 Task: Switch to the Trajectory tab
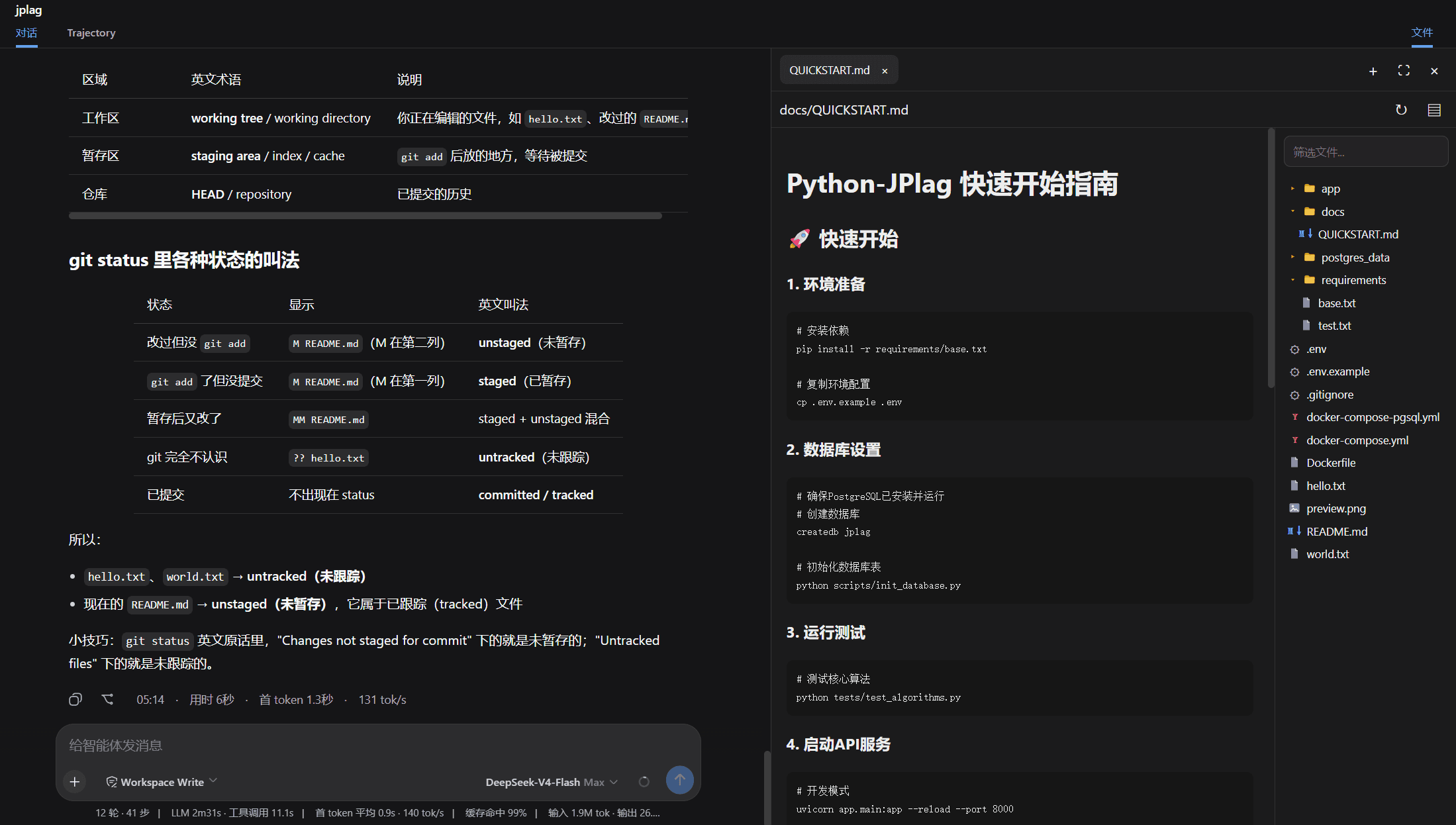91,32
